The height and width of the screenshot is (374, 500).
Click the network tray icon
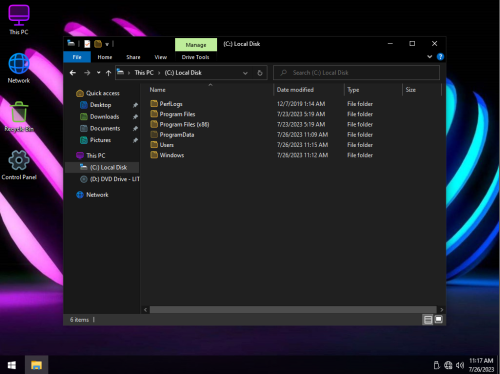448,365
